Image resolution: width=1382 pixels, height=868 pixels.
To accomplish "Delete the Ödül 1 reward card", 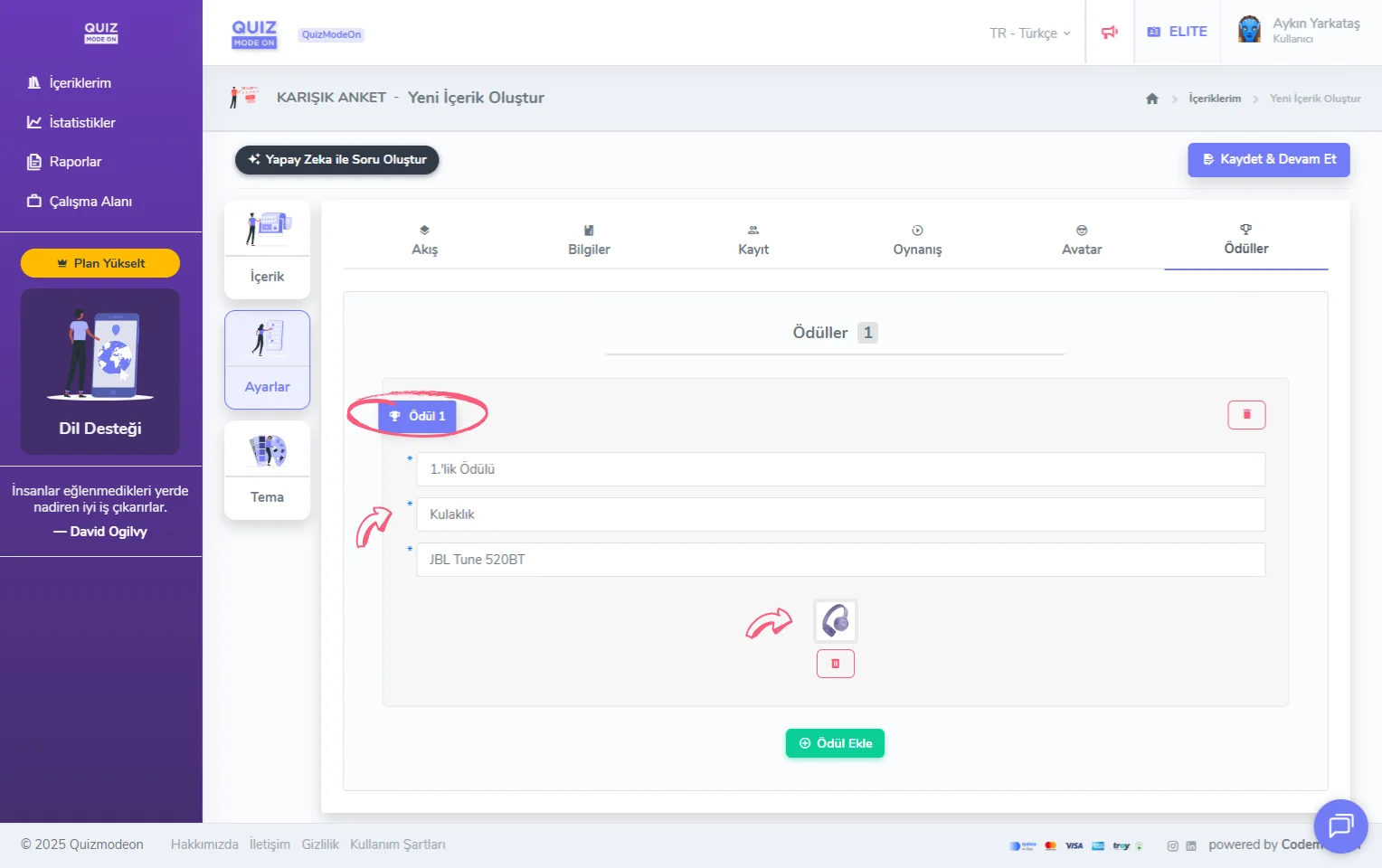I will [x=1245, y=415].
